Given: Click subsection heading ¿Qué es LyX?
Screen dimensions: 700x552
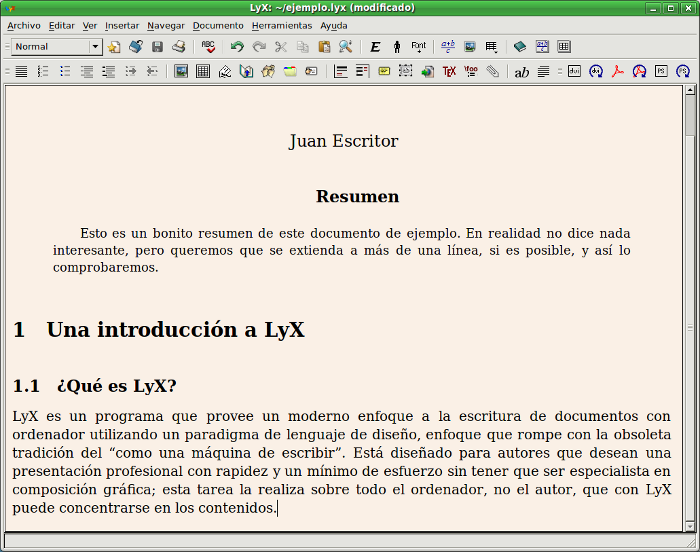Looking at the screenshot, I should click(117, 386).
